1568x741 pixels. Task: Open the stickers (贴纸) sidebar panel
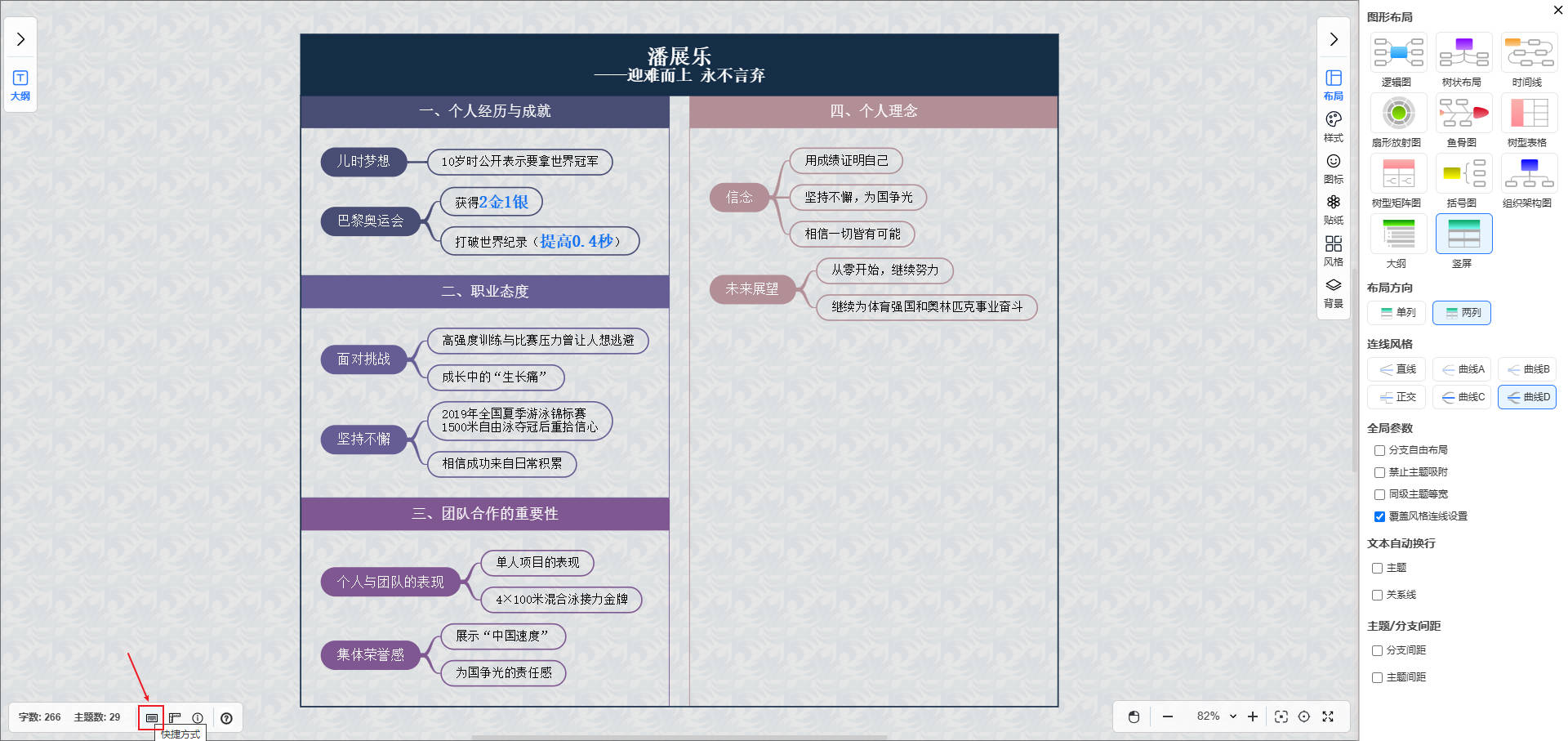(1333, 209)
